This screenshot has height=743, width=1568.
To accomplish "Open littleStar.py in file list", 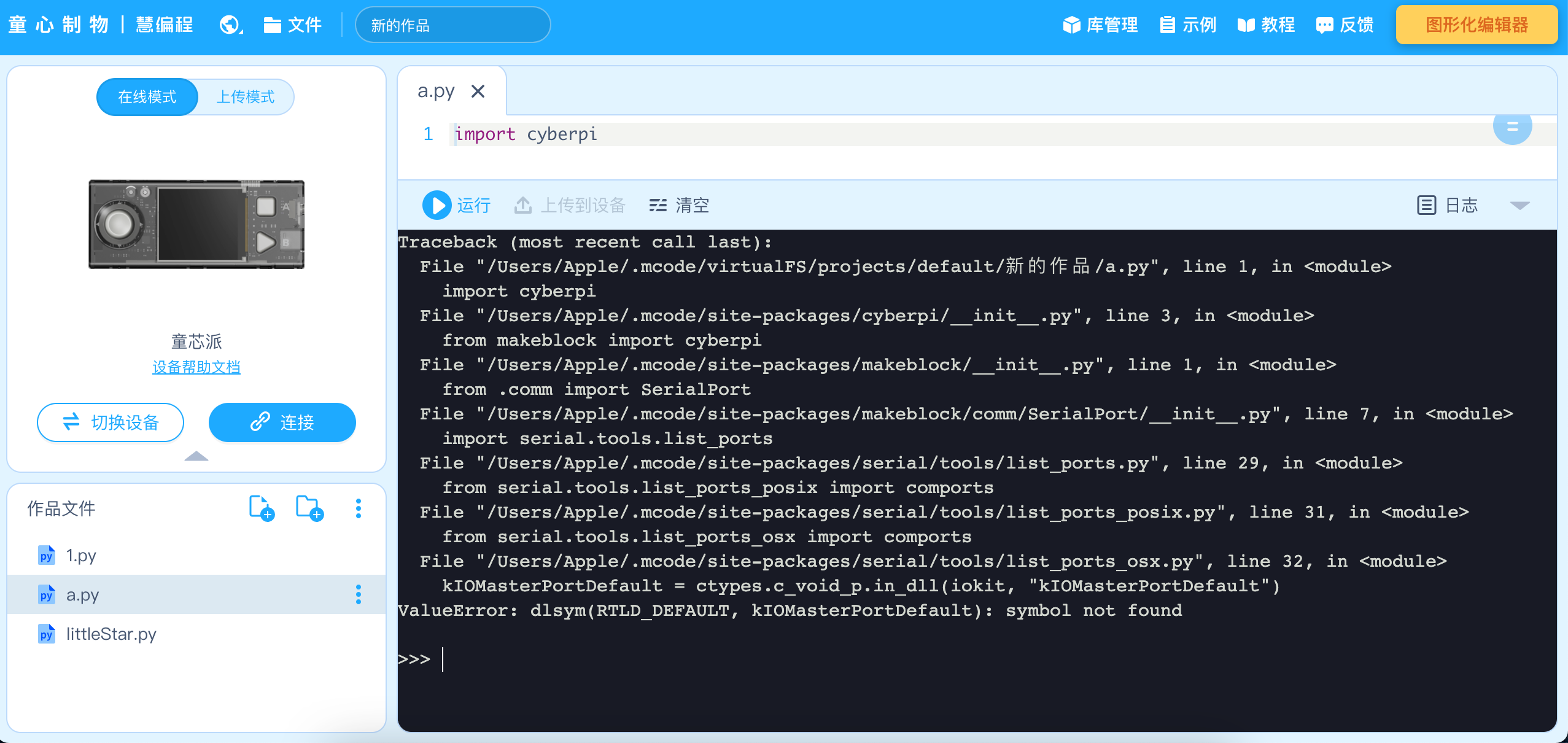I will coord(111,634).
